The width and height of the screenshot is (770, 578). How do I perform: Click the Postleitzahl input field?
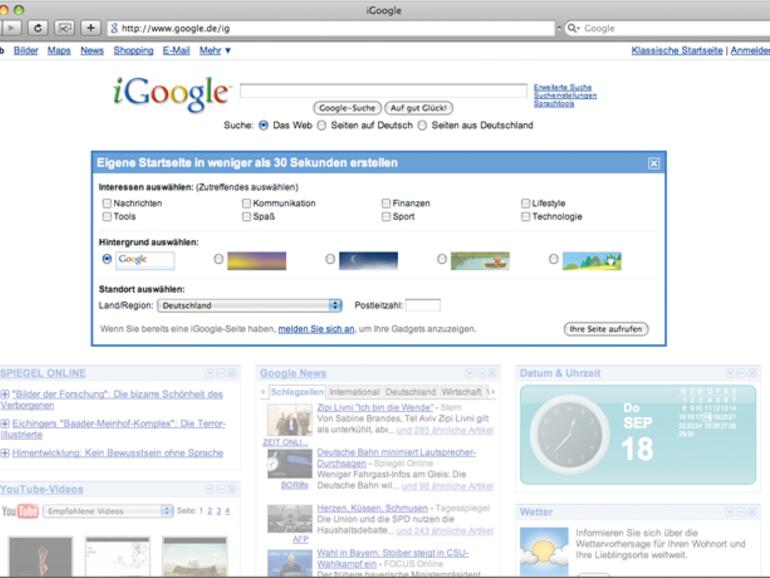point(423,305)
